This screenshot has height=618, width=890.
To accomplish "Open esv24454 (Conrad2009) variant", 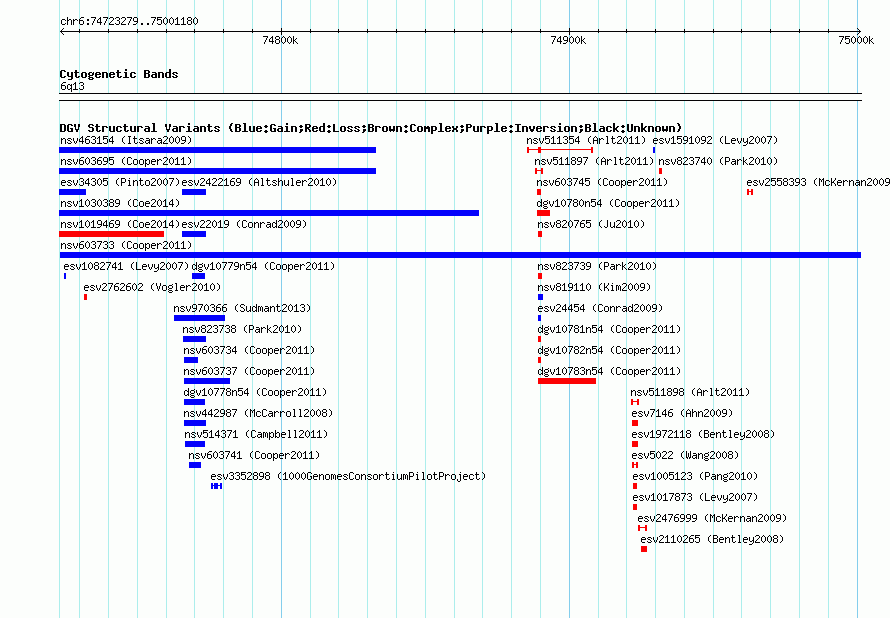I will [x=600, y=308].
